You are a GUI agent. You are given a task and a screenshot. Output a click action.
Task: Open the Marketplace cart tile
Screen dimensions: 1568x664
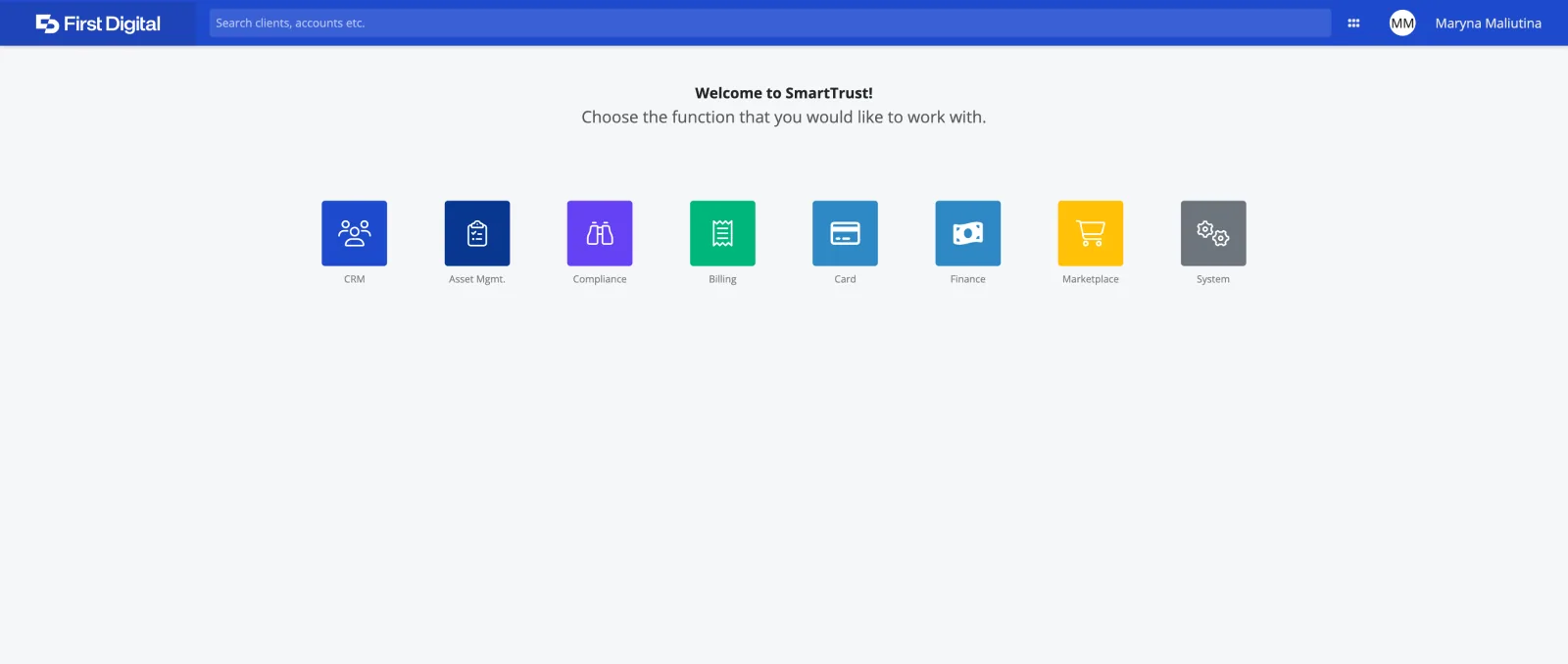click(1091, 233)
